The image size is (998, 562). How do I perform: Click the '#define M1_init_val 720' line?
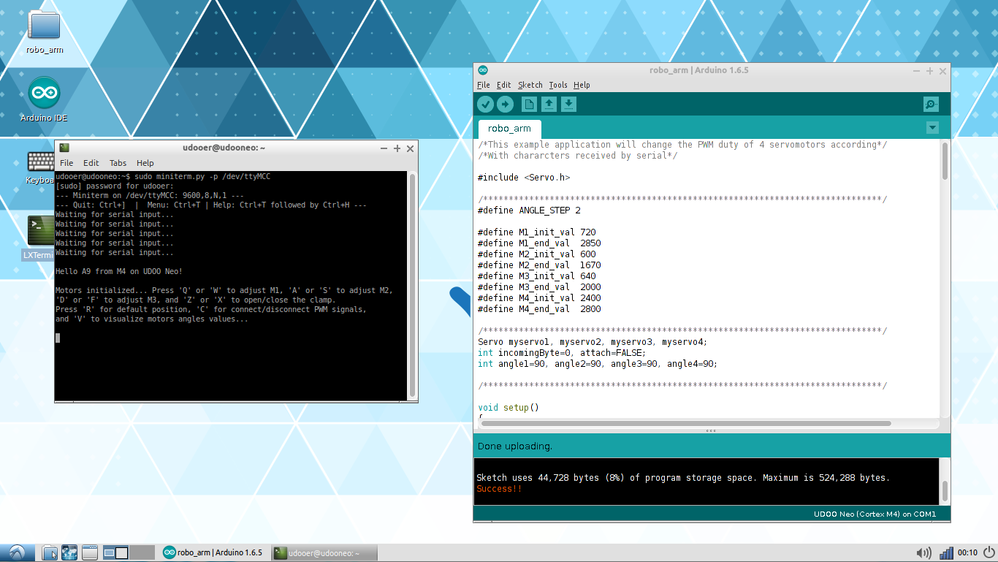point(537,232)
